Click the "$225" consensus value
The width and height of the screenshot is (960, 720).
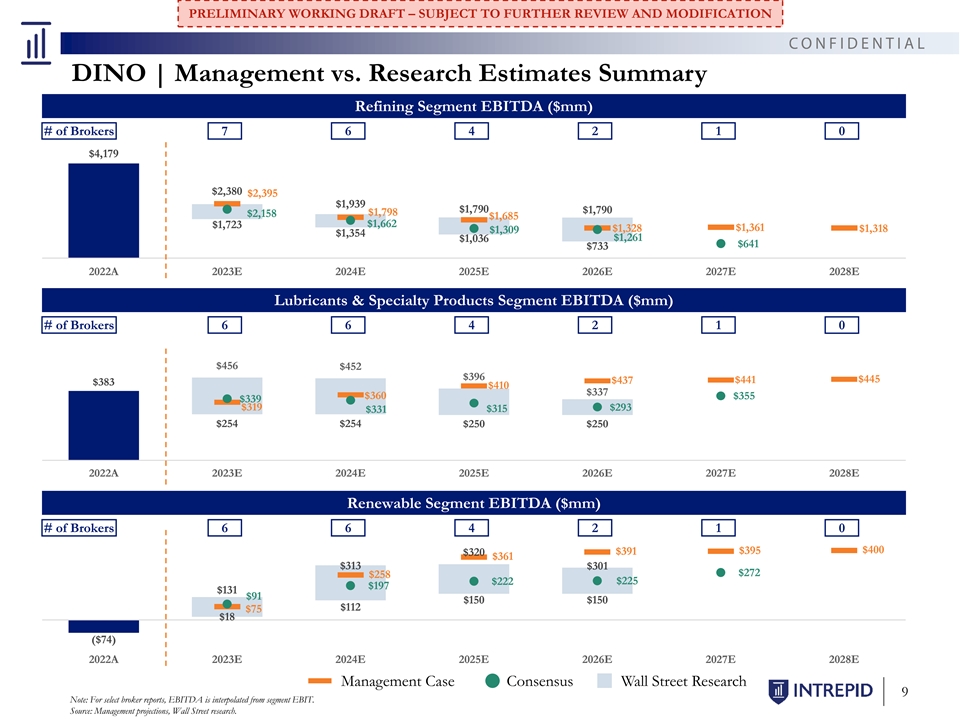[x=627, y=580]
